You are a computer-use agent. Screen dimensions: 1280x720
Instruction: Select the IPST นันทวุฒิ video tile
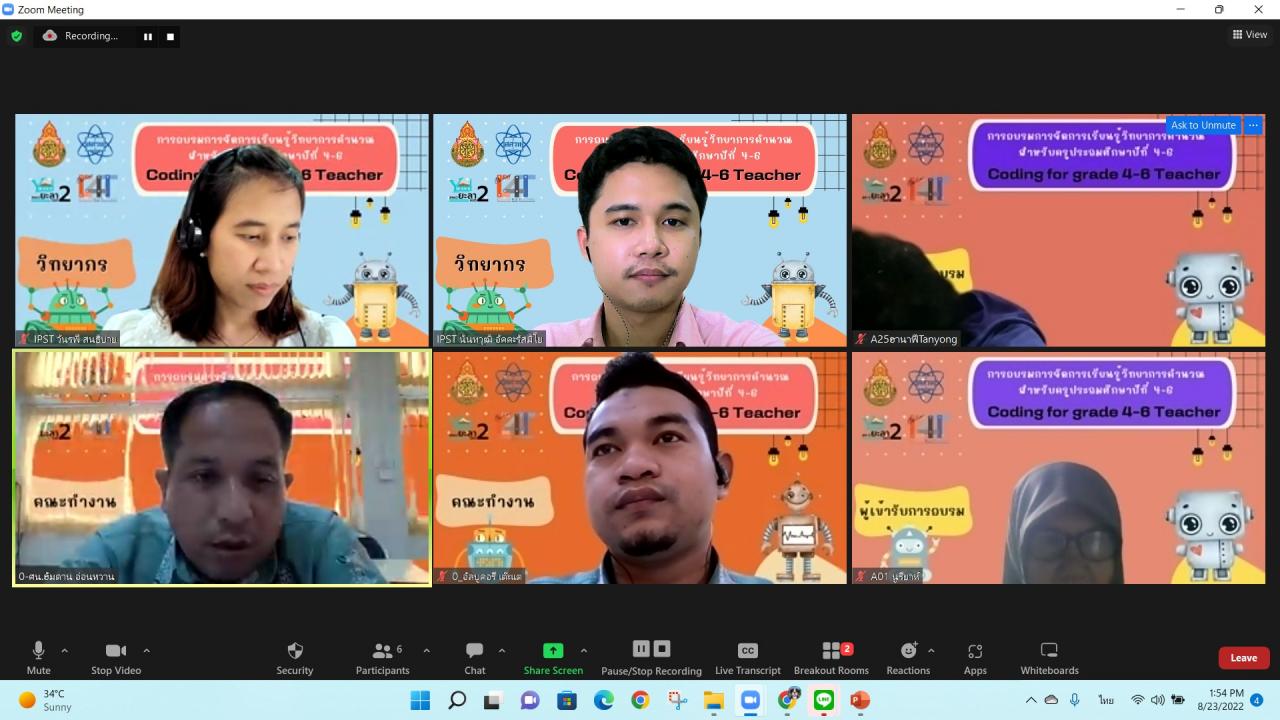[x=639, y=230]
